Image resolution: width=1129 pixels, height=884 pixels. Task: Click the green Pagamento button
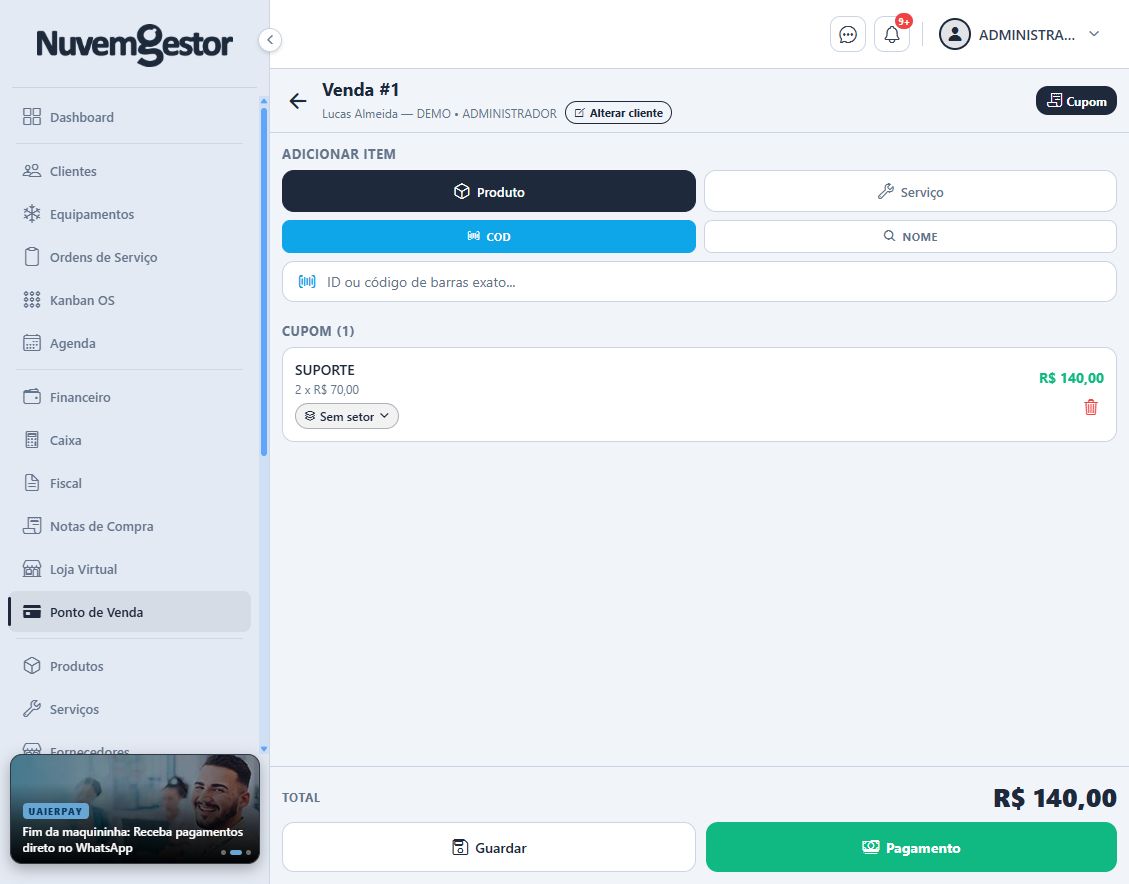pyautogui.click(x=911, y=847)
